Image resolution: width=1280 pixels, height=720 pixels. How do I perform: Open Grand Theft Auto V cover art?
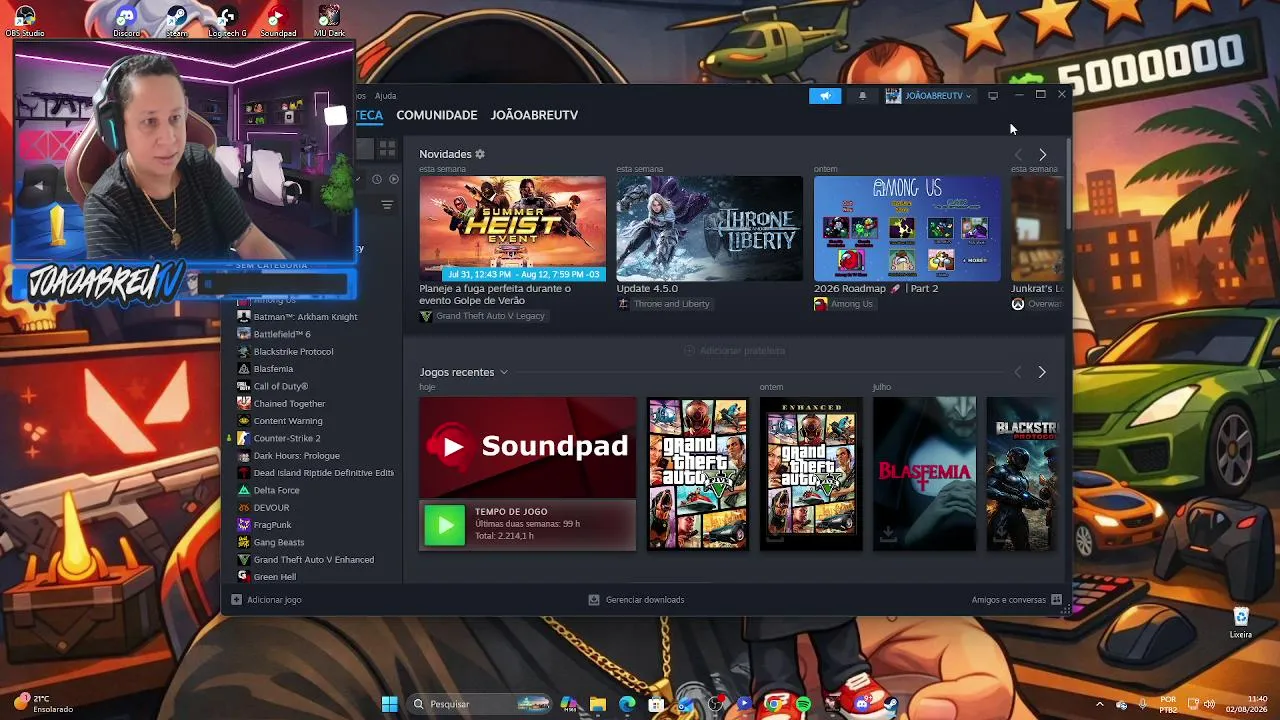[698, 474]
